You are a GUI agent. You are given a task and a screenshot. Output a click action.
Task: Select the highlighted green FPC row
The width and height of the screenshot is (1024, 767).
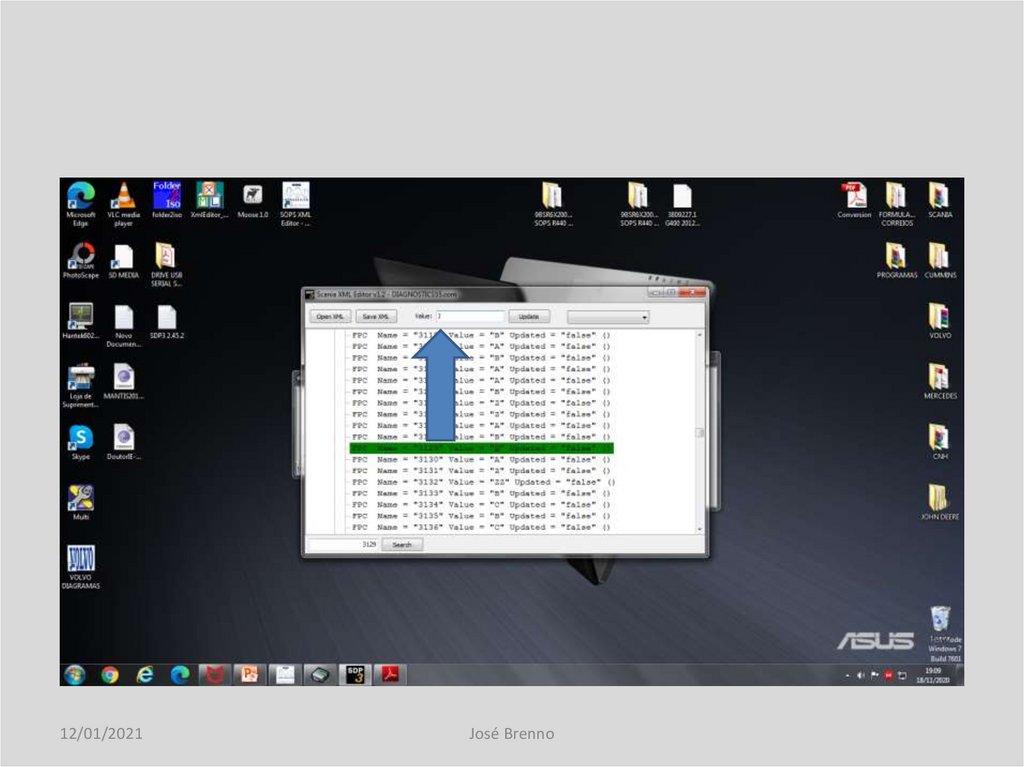(481, 448)
